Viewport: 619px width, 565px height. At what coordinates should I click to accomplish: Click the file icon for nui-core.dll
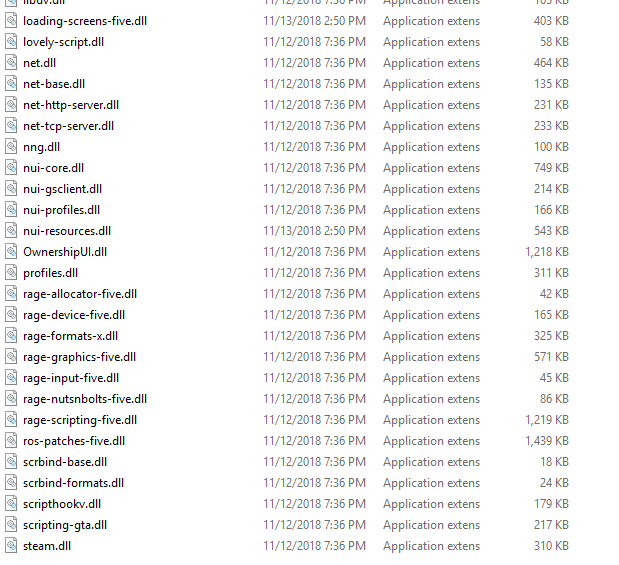coord(11,168)
